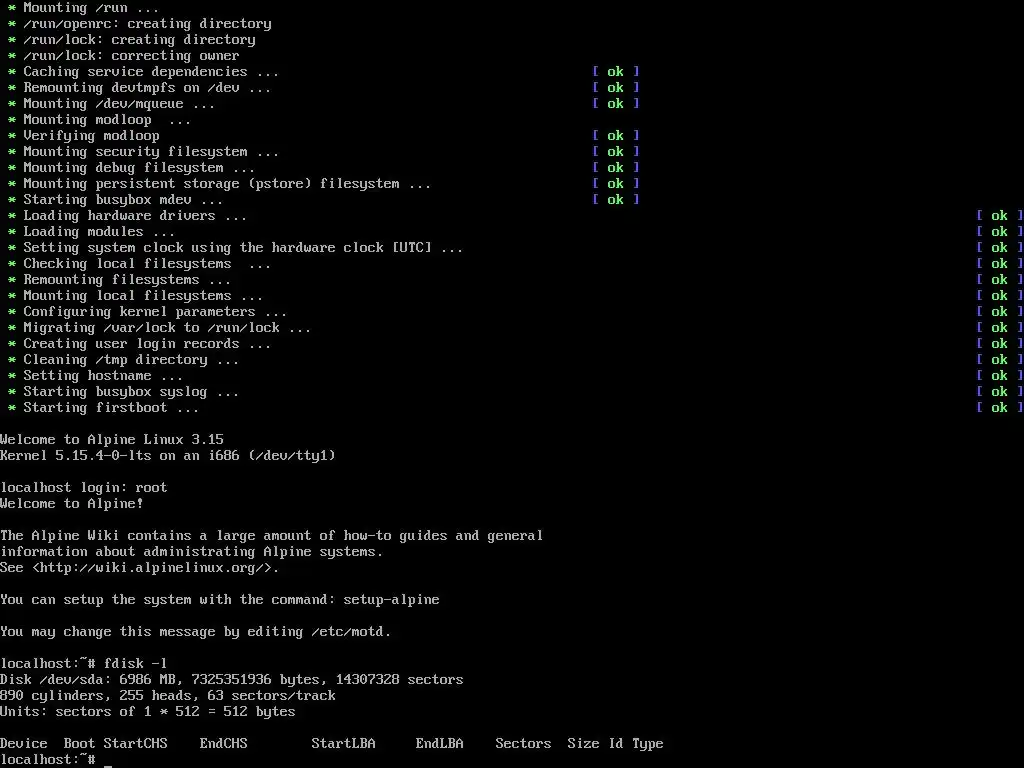Click the 'Starting busybox mdev ...' line
Screen dimensions: 1024x768
116,200
